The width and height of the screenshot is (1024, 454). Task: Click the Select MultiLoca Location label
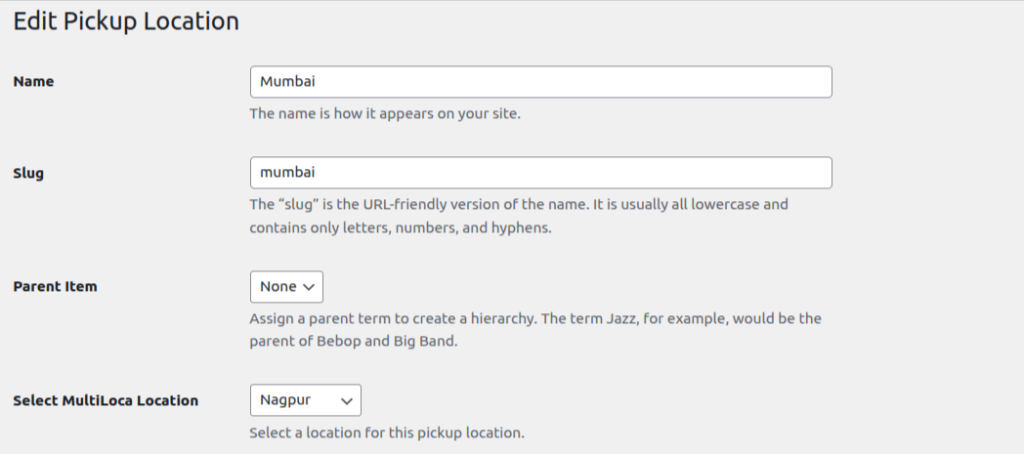tap(105, 401)
